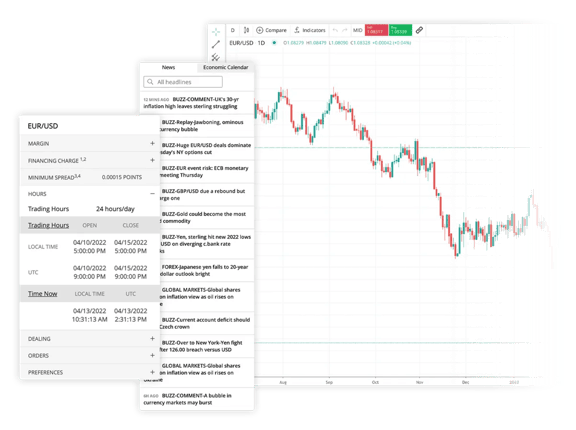Click the 24 hours/day value

point(115,209)
